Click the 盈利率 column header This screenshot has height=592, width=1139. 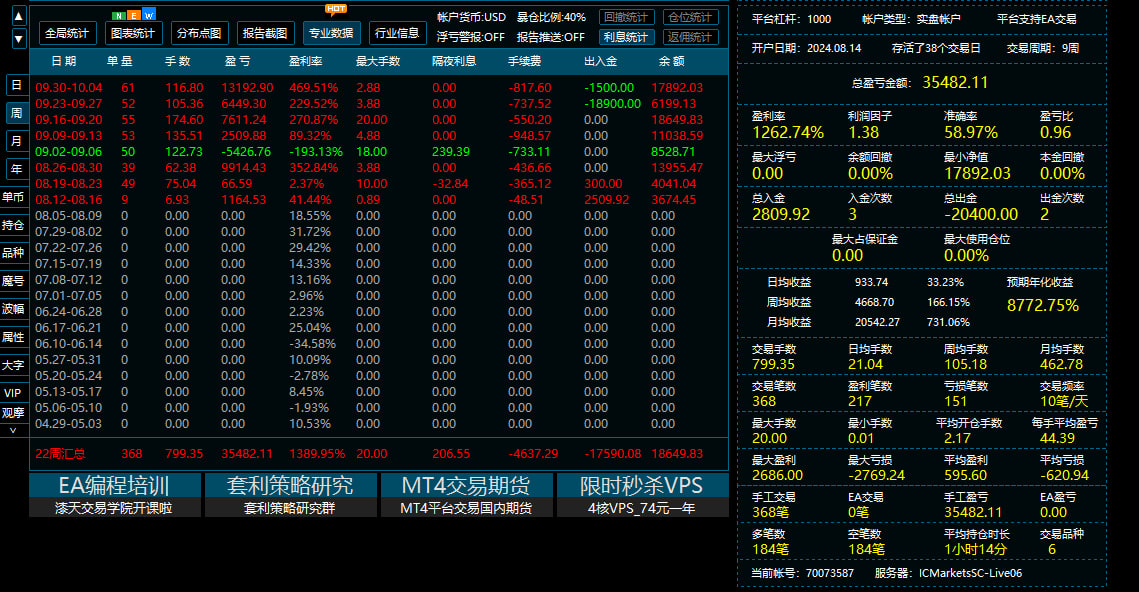tap(306, 61)
